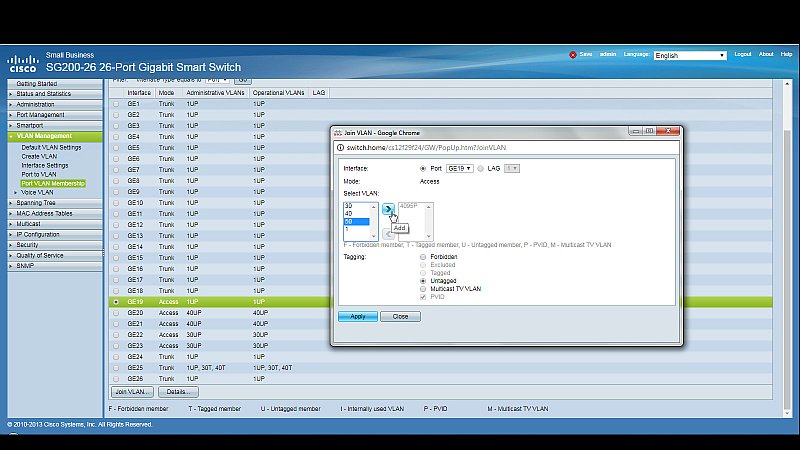This screenshot has height=450, width=800.
Task: Open the English language dropdown
Action: click(x=689, y=55)
